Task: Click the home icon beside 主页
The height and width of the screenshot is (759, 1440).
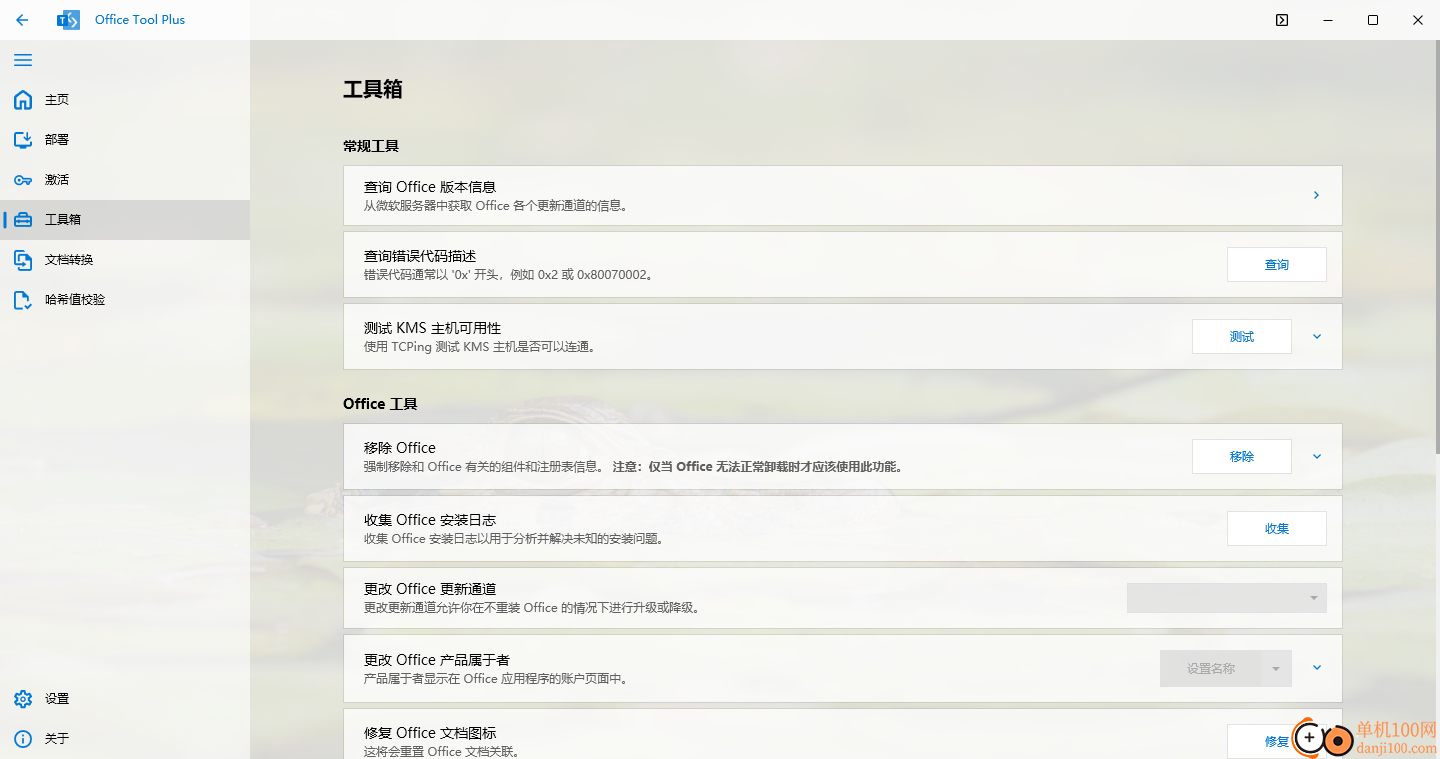Action: tap(23, 100)
